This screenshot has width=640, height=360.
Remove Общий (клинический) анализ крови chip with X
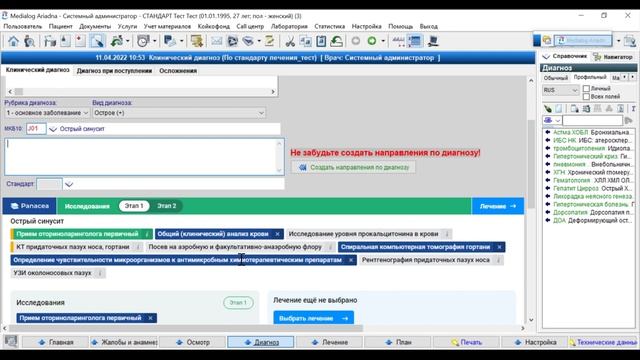[277, 234]
